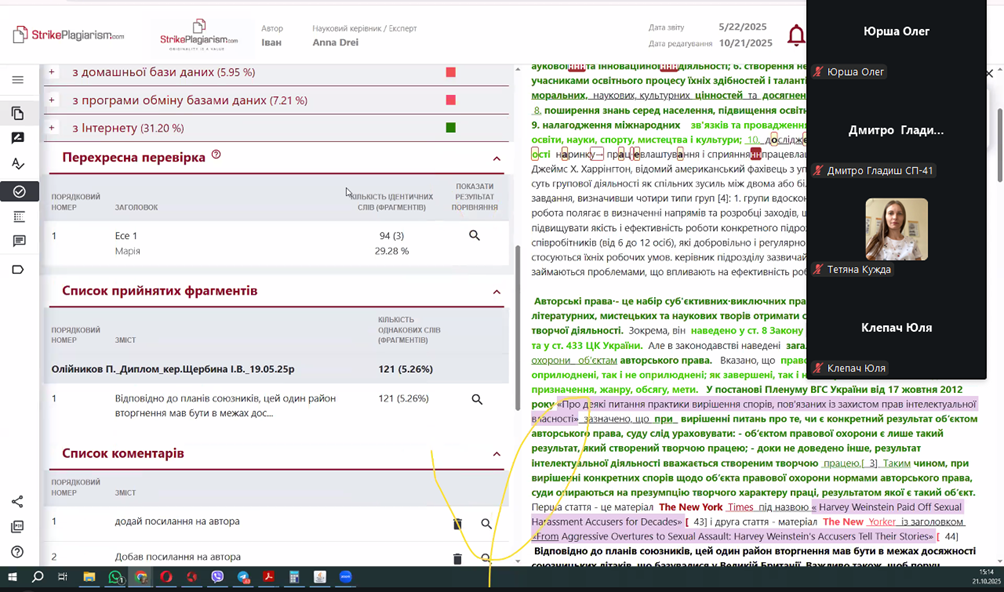Select the checkmark circle sidebar icon

[x=18, y=191]
